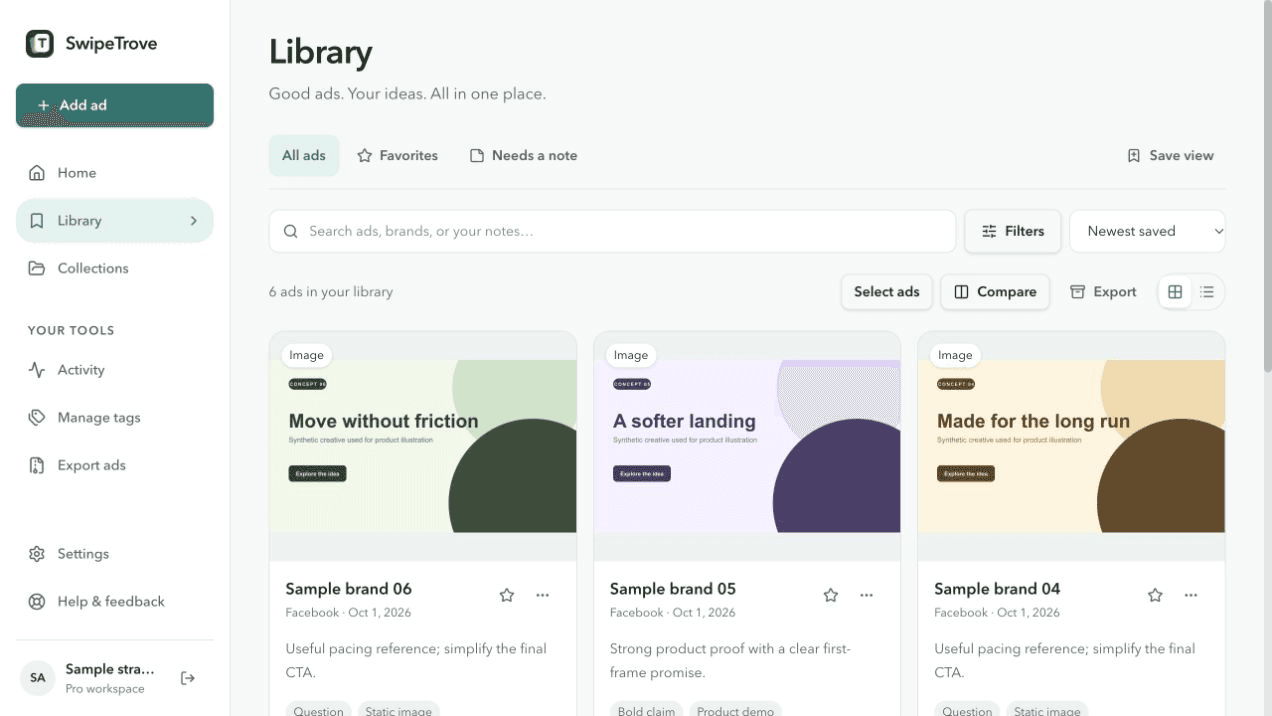The image size is (1272, 716).
Task: Click the Sample stra... workspace name
Action: click(x=110, y=669)
